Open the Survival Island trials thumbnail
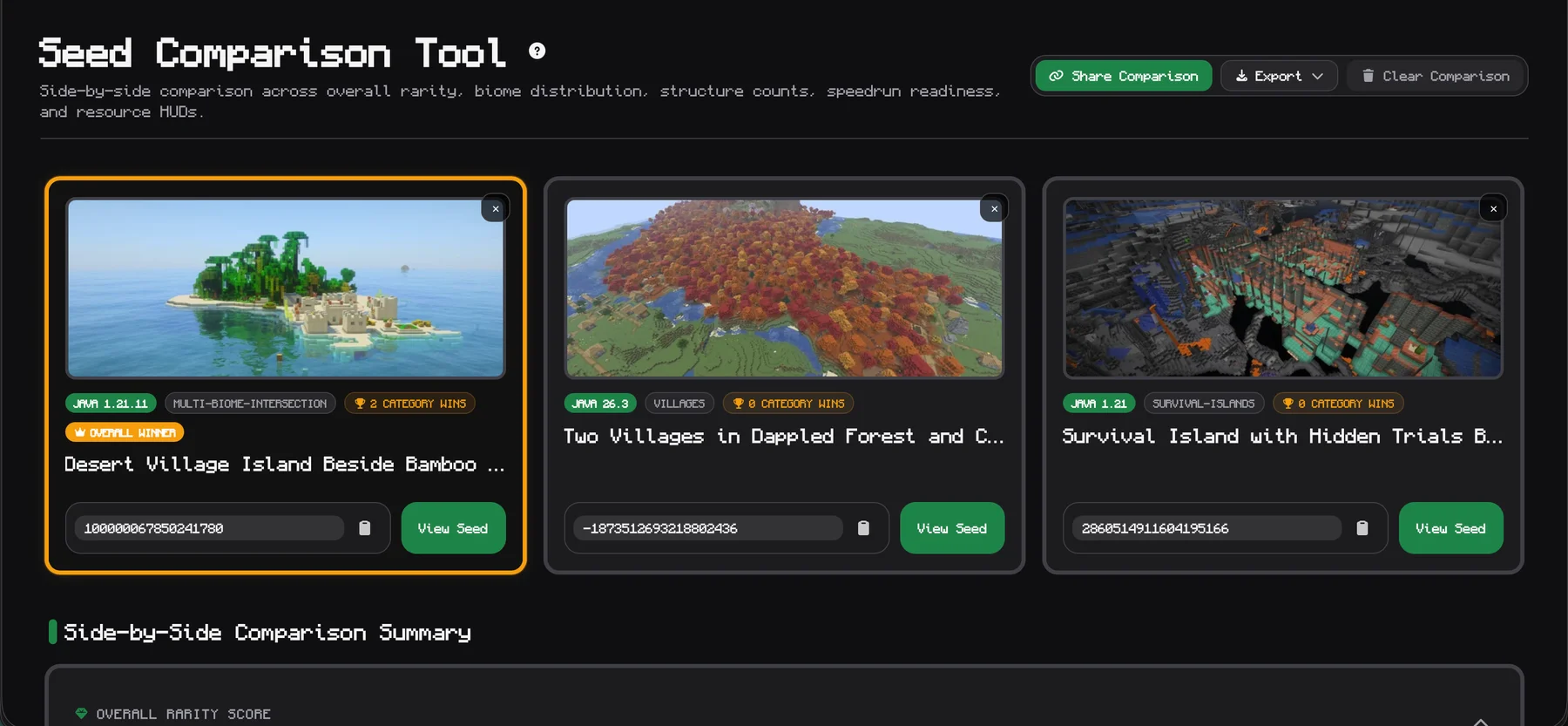Viewport: 1568px width, 726px height. (x=1283, y=288)
